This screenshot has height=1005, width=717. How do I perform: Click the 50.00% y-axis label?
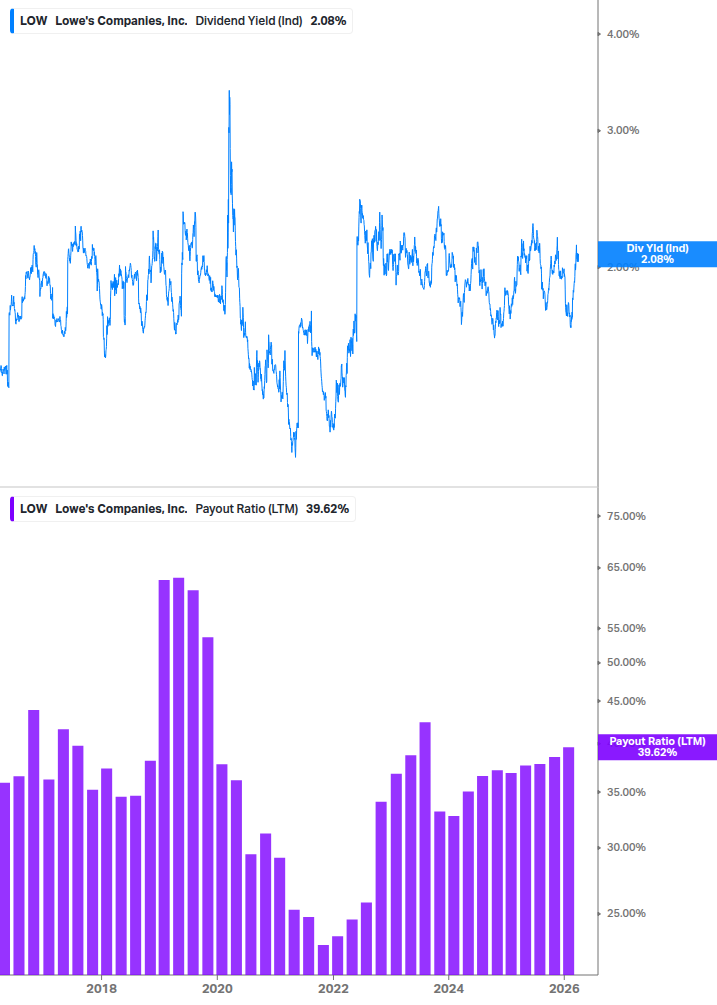(626, 662)
